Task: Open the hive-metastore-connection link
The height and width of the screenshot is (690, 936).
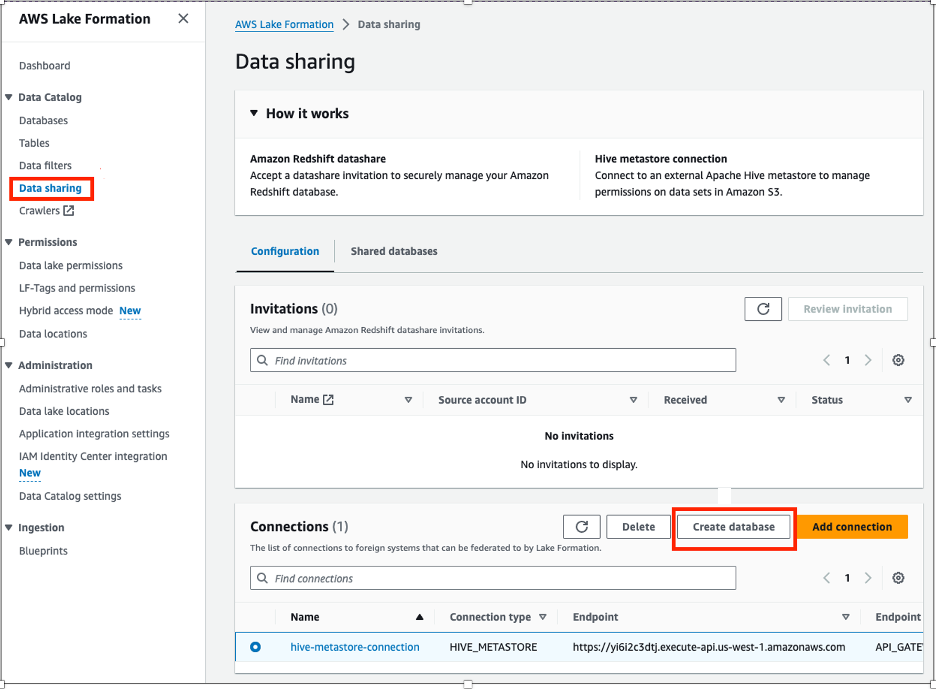Action: 355,647
